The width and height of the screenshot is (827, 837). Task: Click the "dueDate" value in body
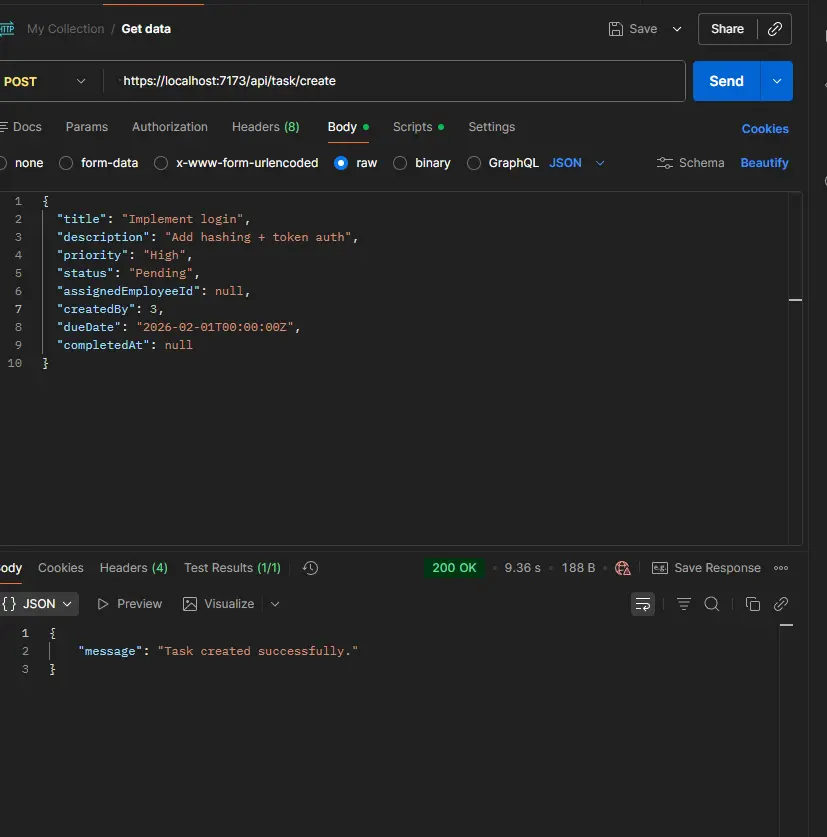215,327
